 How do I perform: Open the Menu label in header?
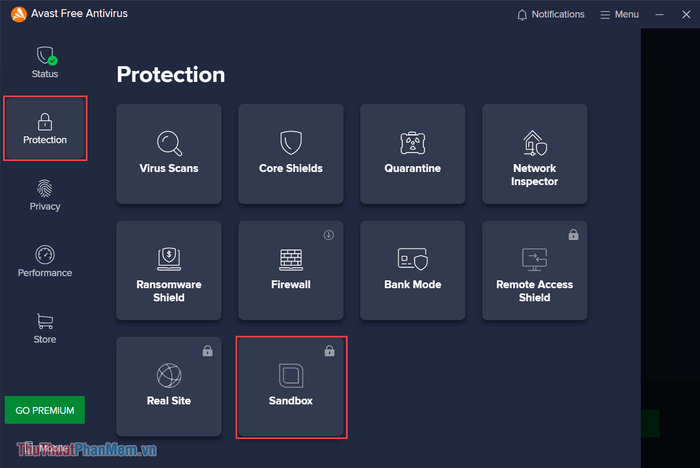627,14
